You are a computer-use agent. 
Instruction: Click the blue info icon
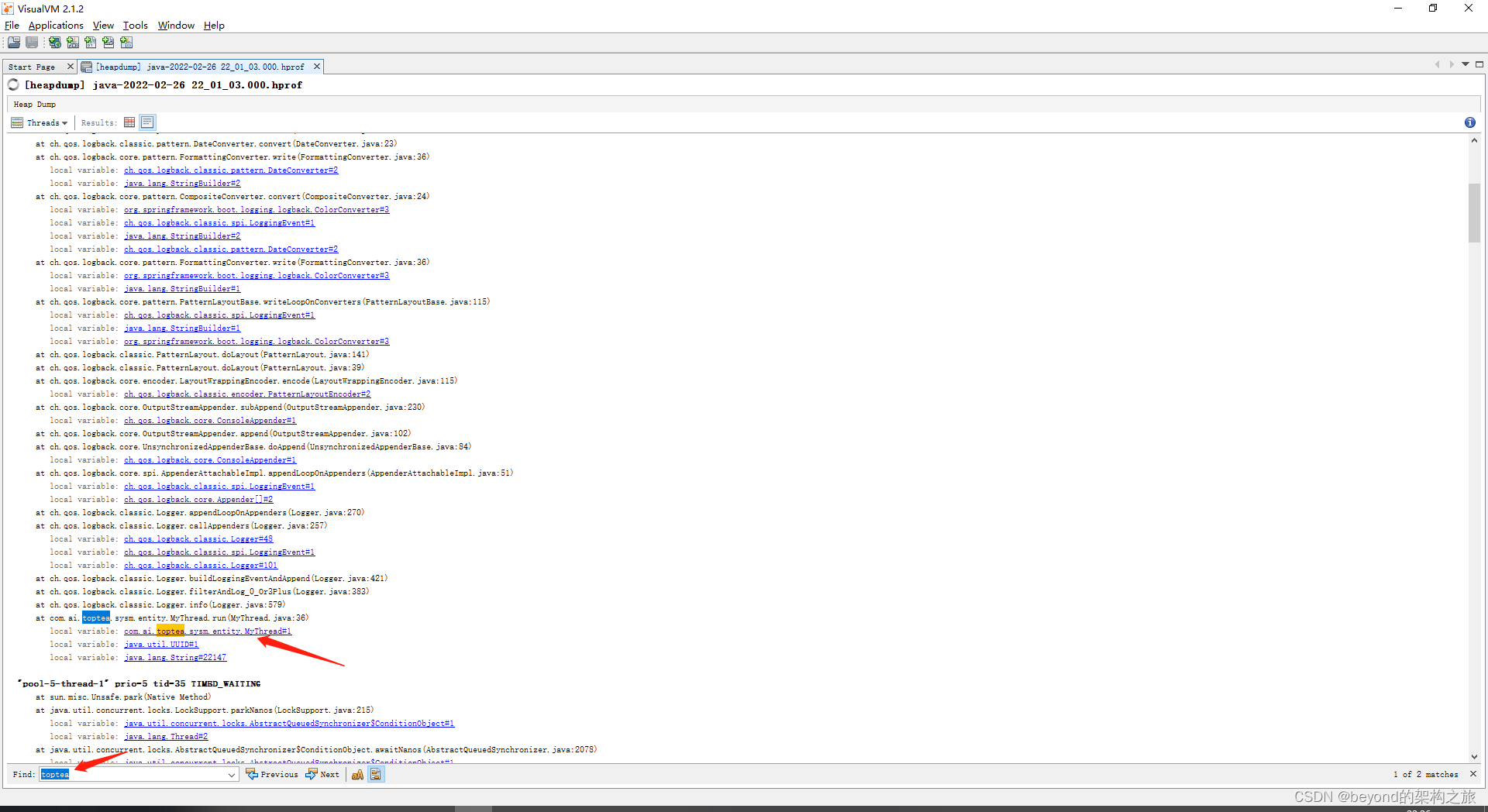[x=1469, y=122]
